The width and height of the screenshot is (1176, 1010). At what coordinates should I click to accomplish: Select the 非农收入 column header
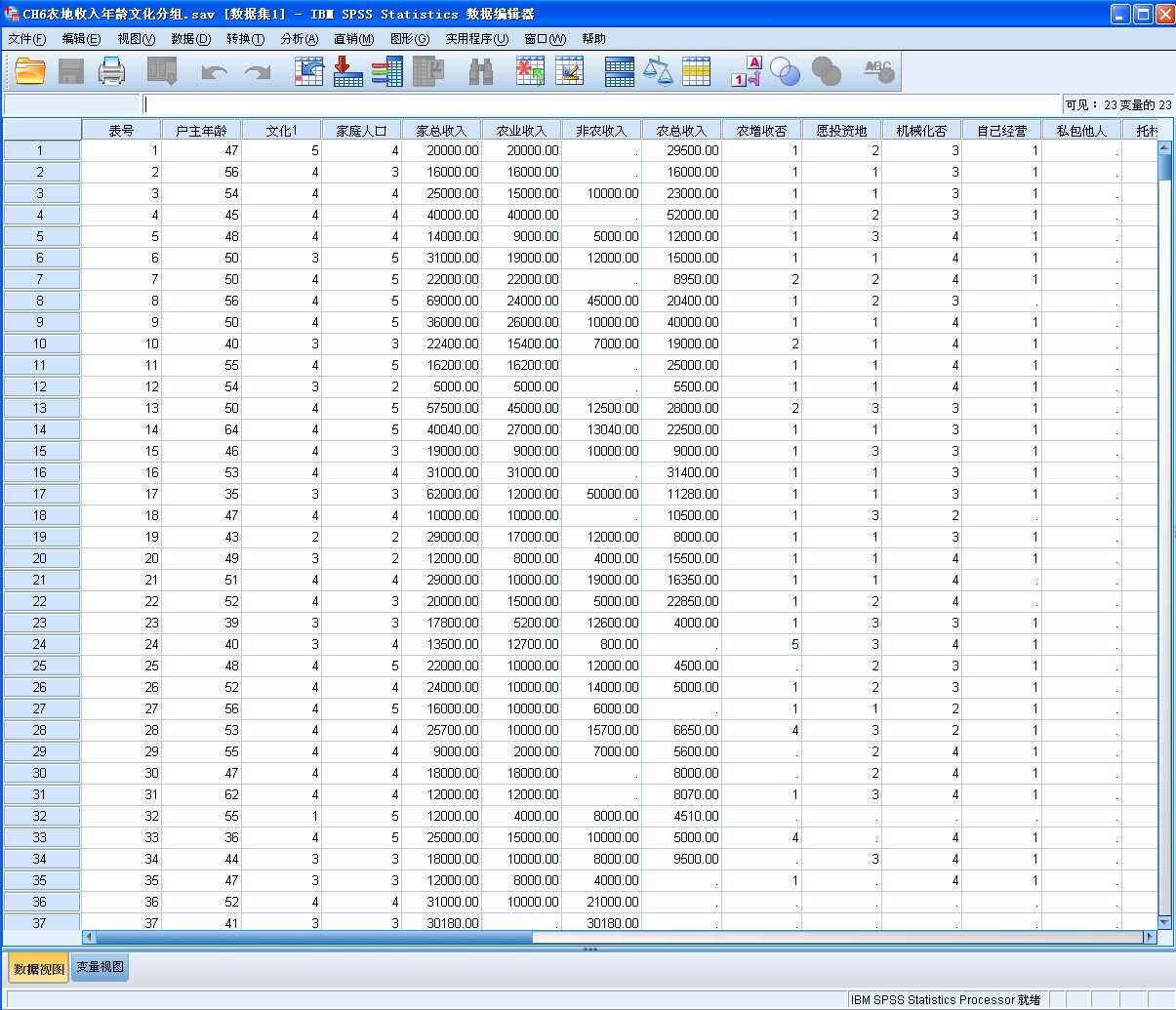[x=601, y=130]
